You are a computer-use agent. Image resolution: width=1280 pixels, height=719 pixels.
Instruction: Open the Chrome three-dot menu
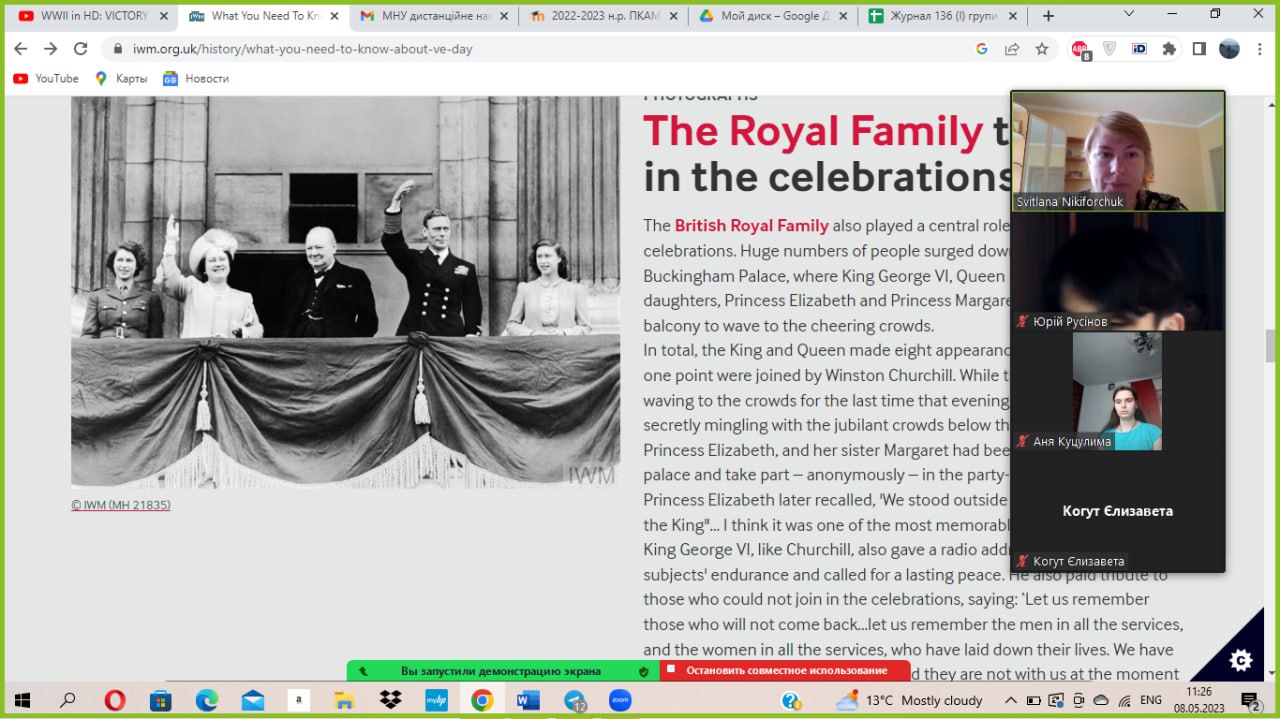click(x=1260, y=49)
